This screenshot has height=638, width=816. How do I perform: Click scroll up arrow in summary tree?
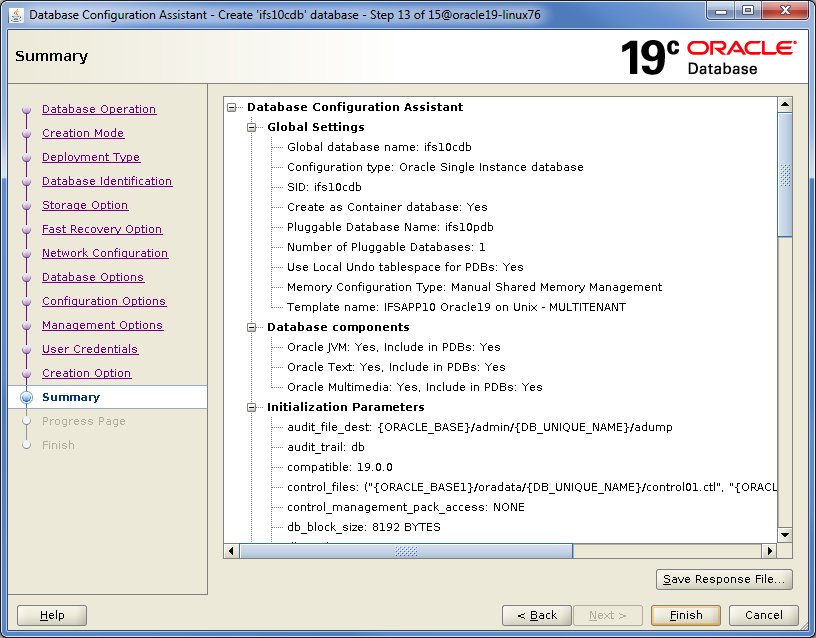point(785,105)
